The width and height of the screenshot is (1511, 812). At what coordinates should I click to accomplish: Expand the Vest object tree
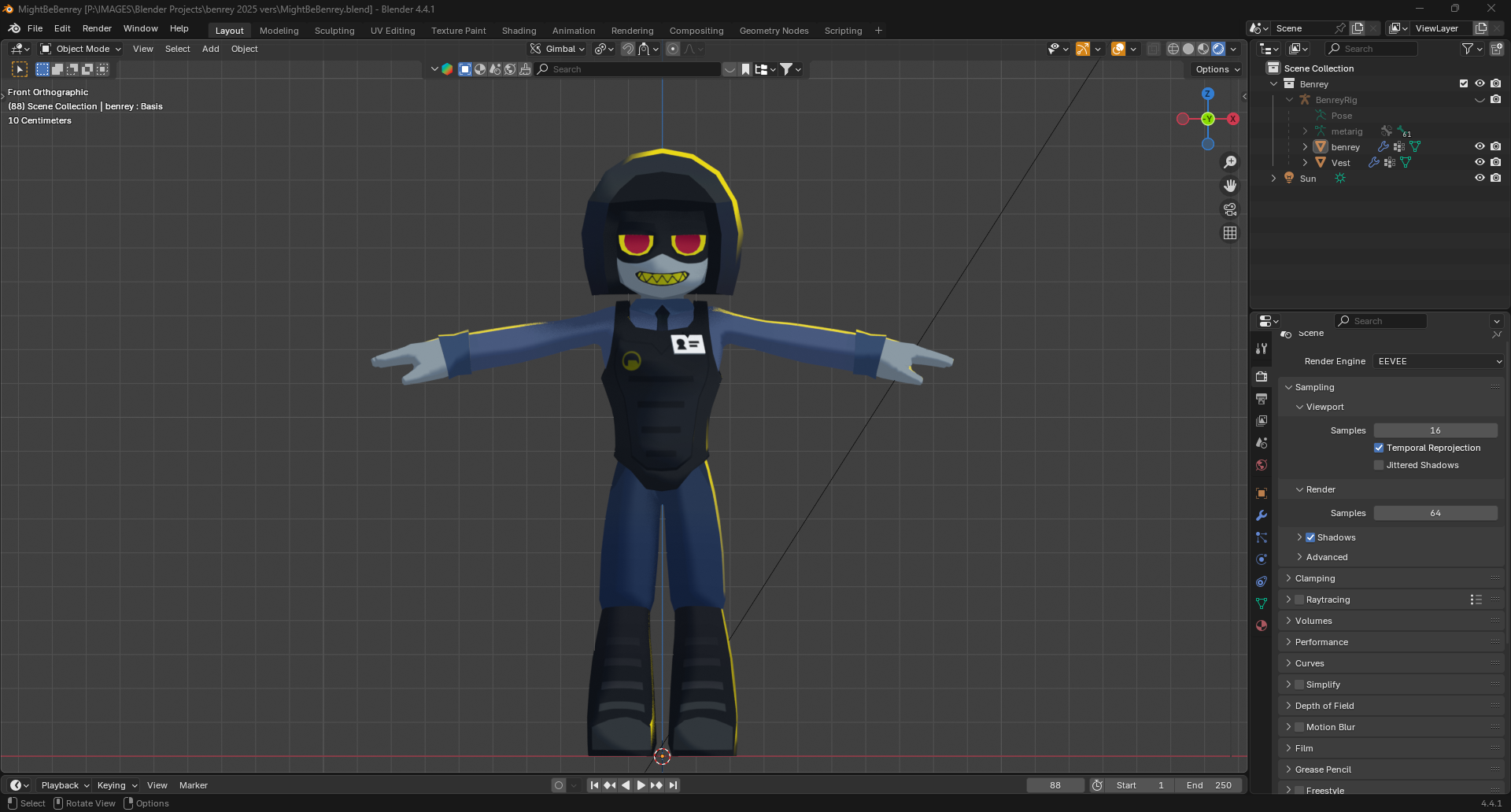[1305, 163]
